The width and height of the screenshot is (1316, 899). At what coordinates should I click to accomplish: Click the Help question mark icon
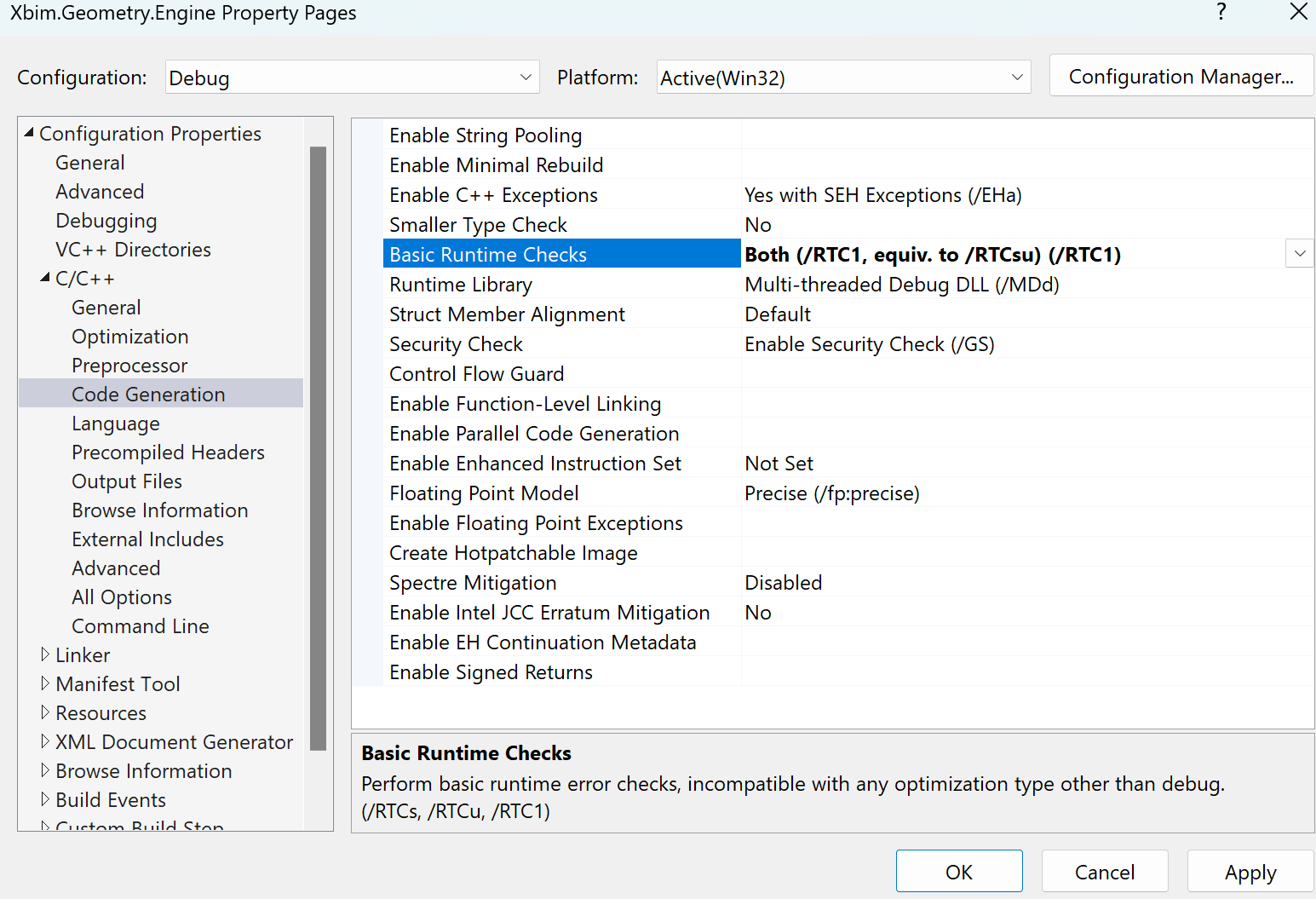(x=1221, y=12)
